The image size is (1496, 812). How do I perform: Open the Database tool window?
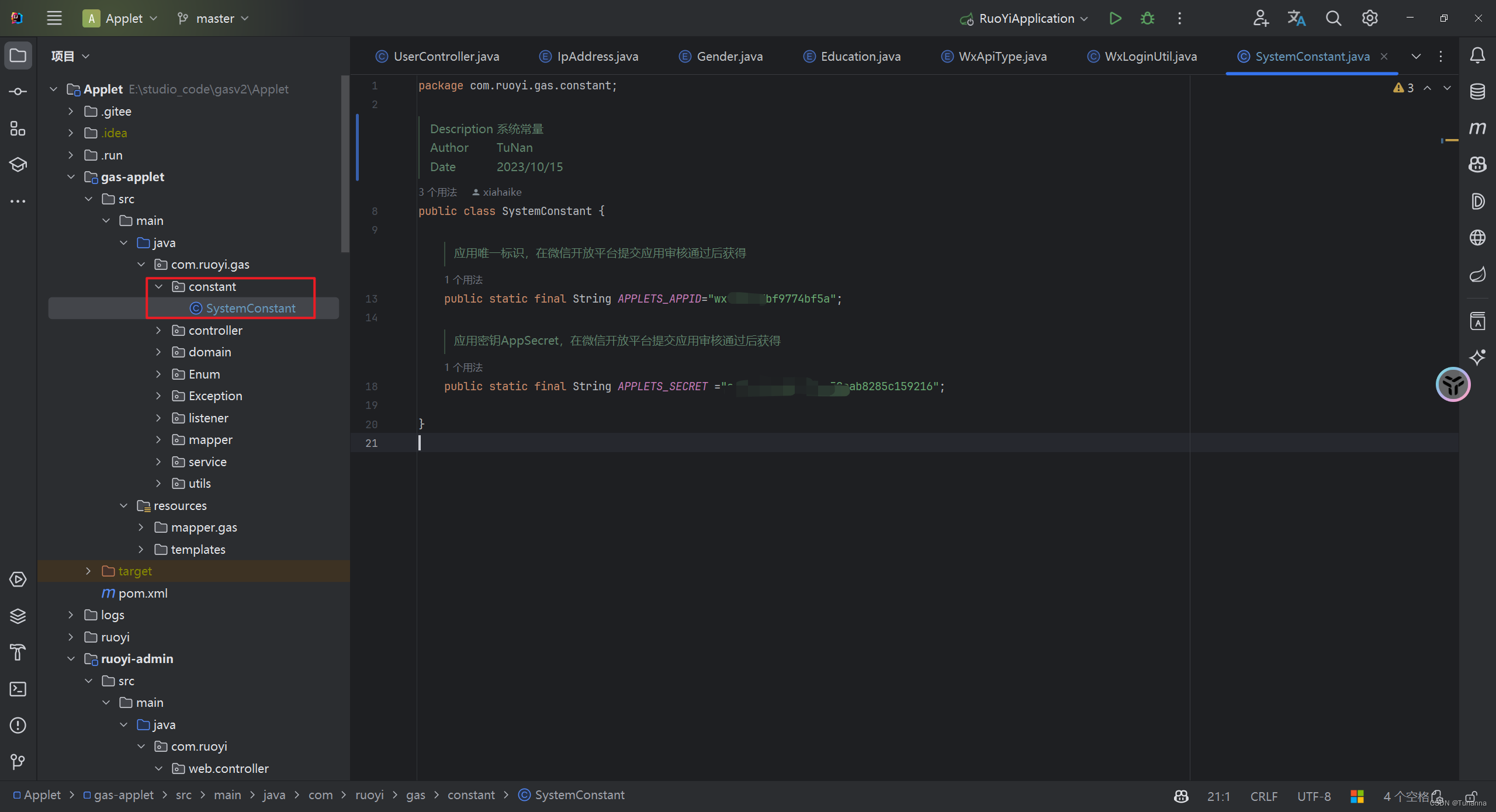click(1477, 92)
